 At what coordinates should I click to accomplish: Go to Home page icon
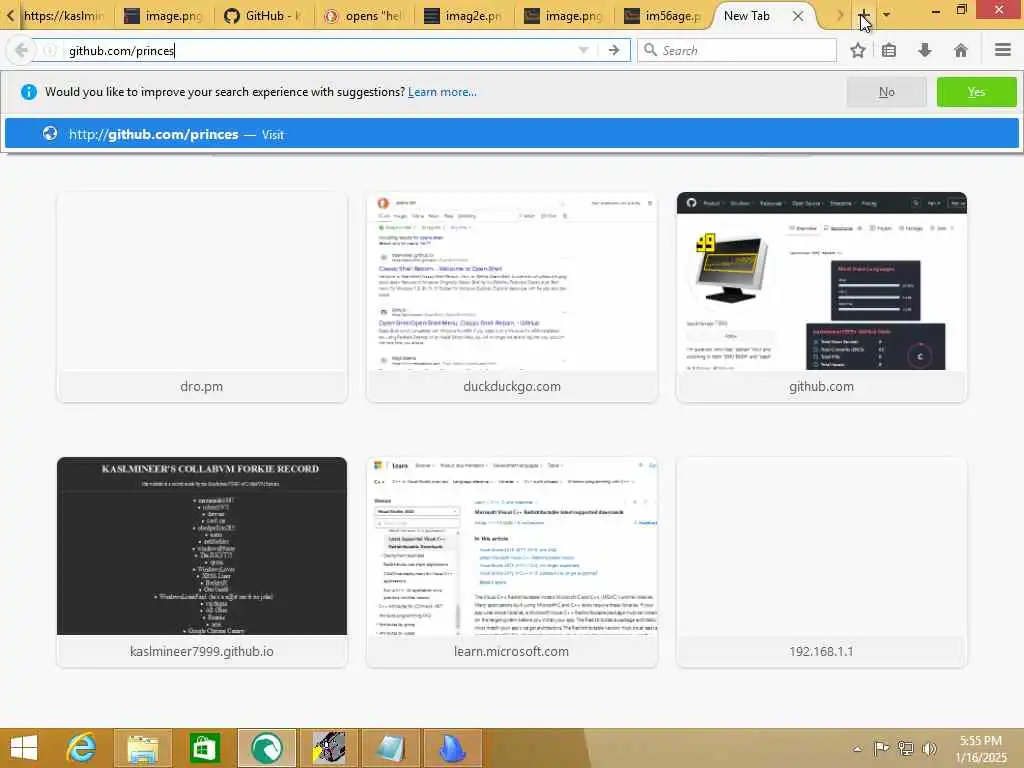pyautogui.click(x=961, y=50)
